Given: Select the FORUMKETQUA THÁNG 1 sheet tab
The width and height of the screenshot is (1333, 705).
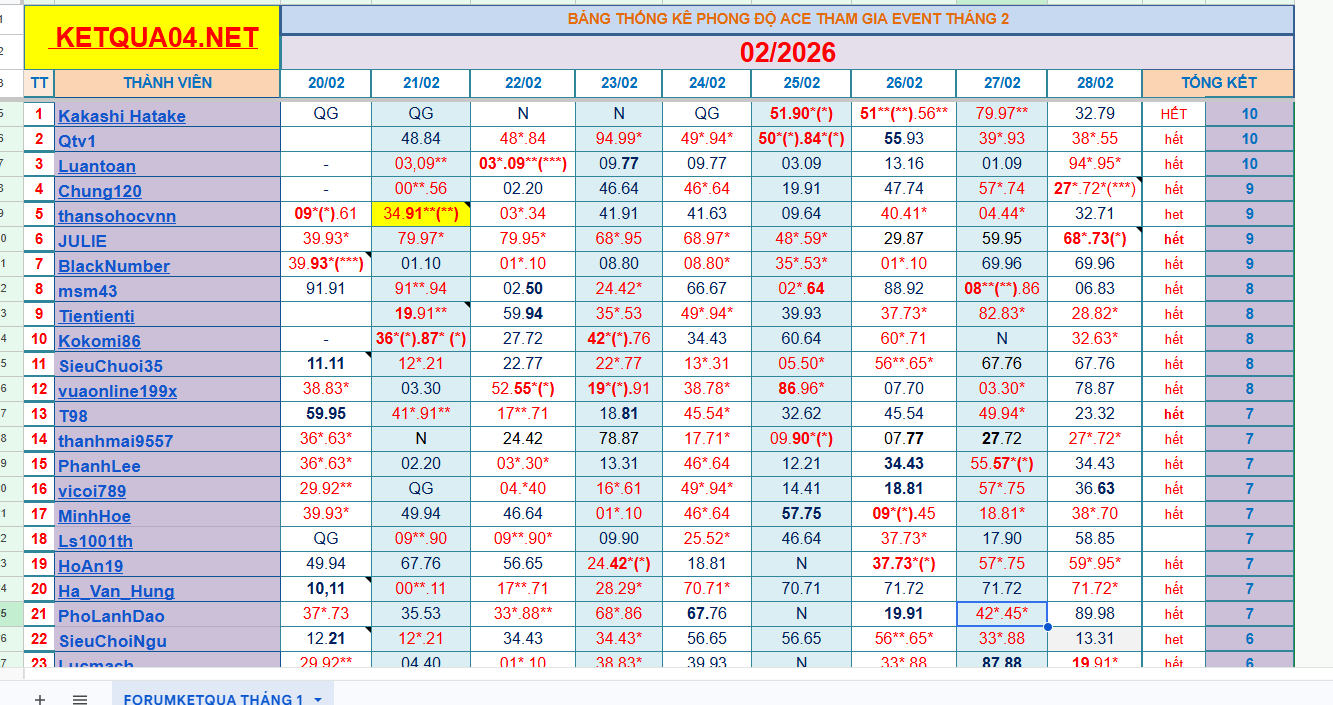Looking at the screenshot, I should tap(212, 698).
